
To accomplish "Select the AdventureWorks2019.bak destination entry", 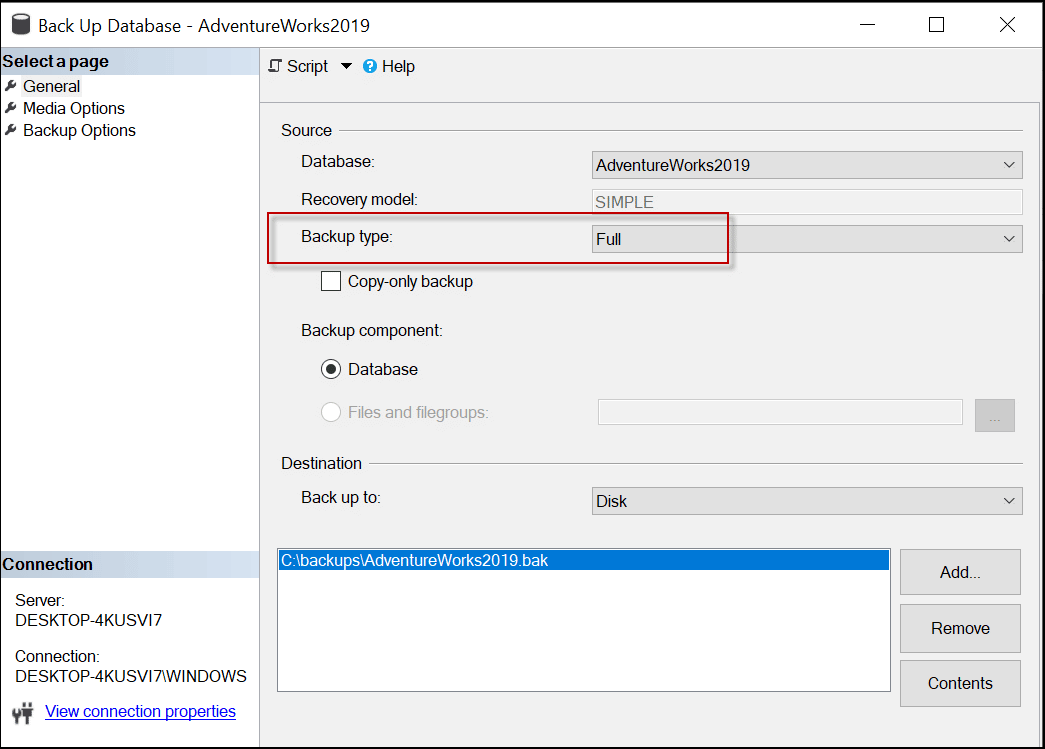I will [x=415, y=561].
